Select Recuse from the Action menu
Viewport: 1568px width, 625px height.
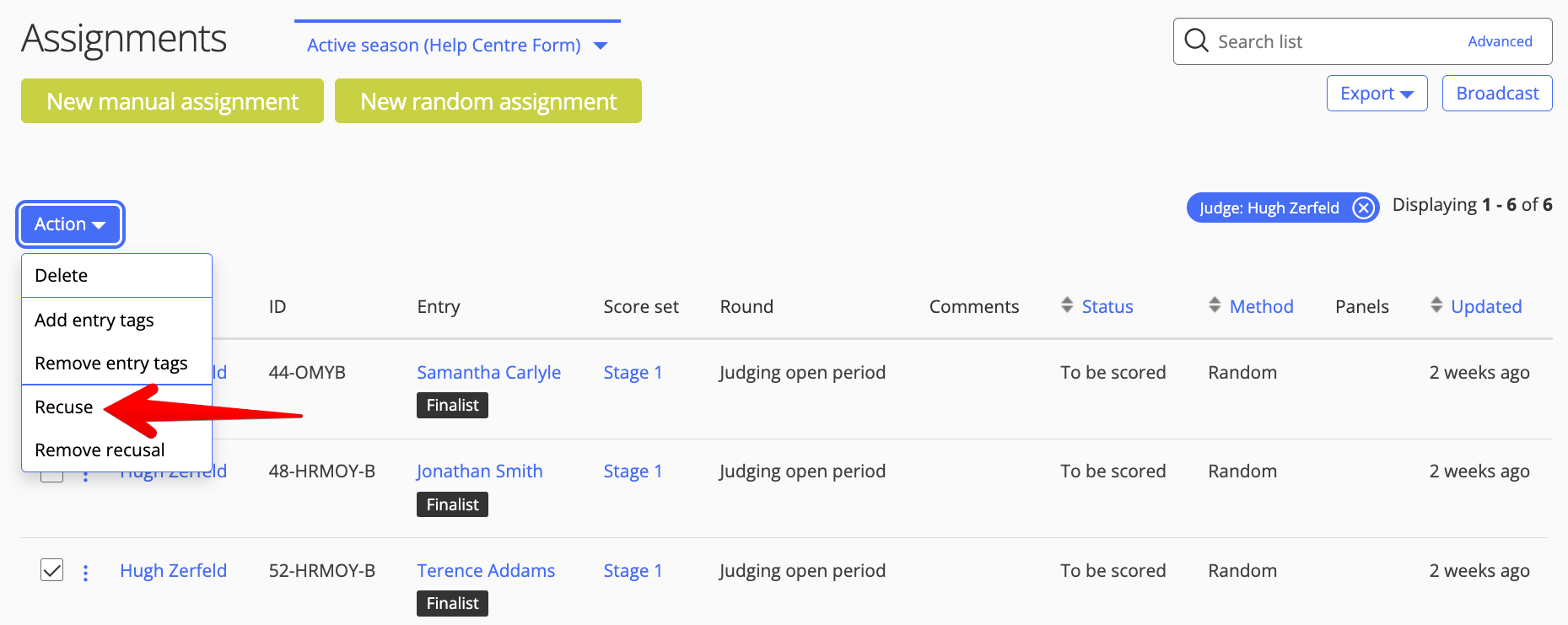click(x=64, y=407)
